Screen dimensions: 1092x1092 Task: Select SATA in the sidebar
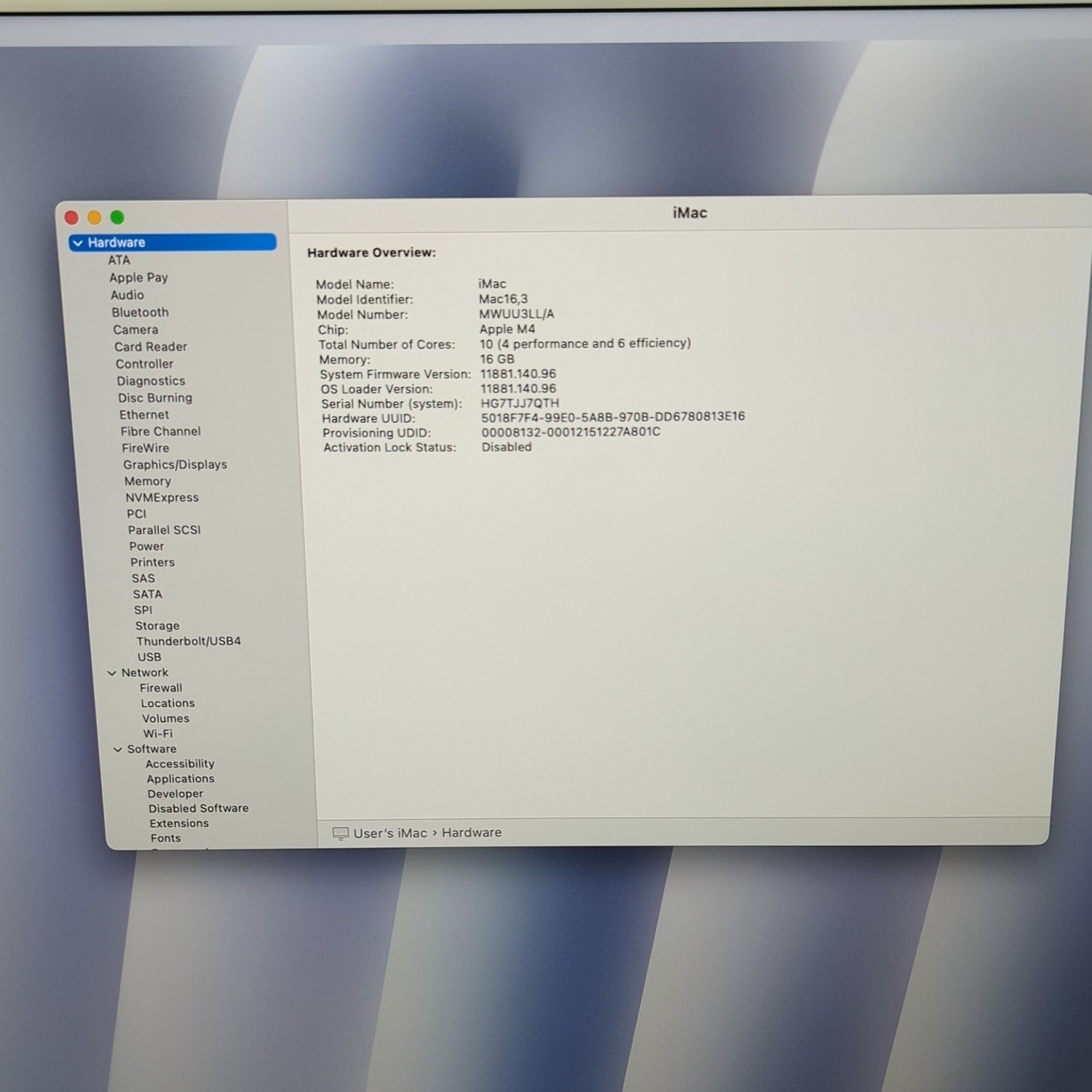pyautogui.click(x=147, y=594)
